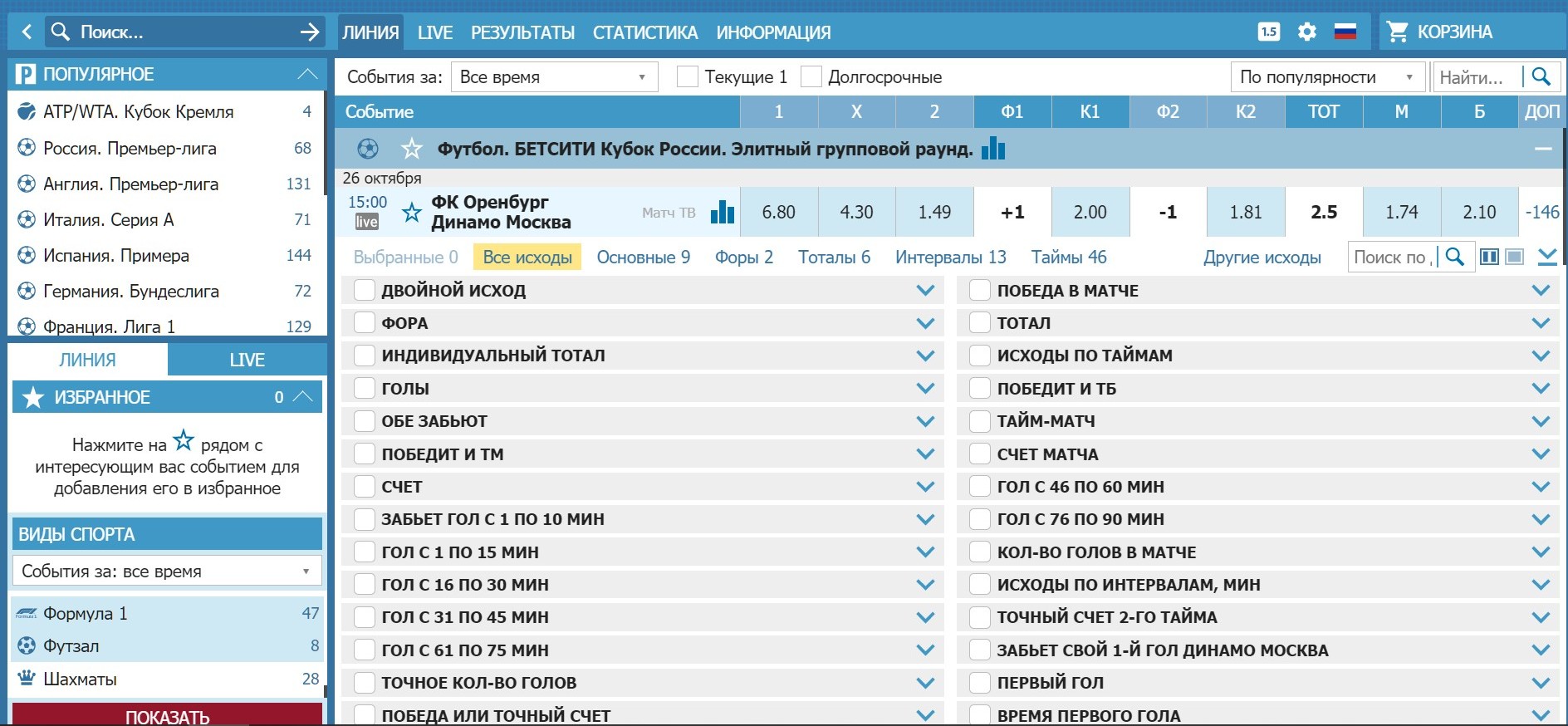Viewport: 1568px width, 726px height.
Task: Enable the Долгосрочные checkbox
Action: [x=811, y=76]
